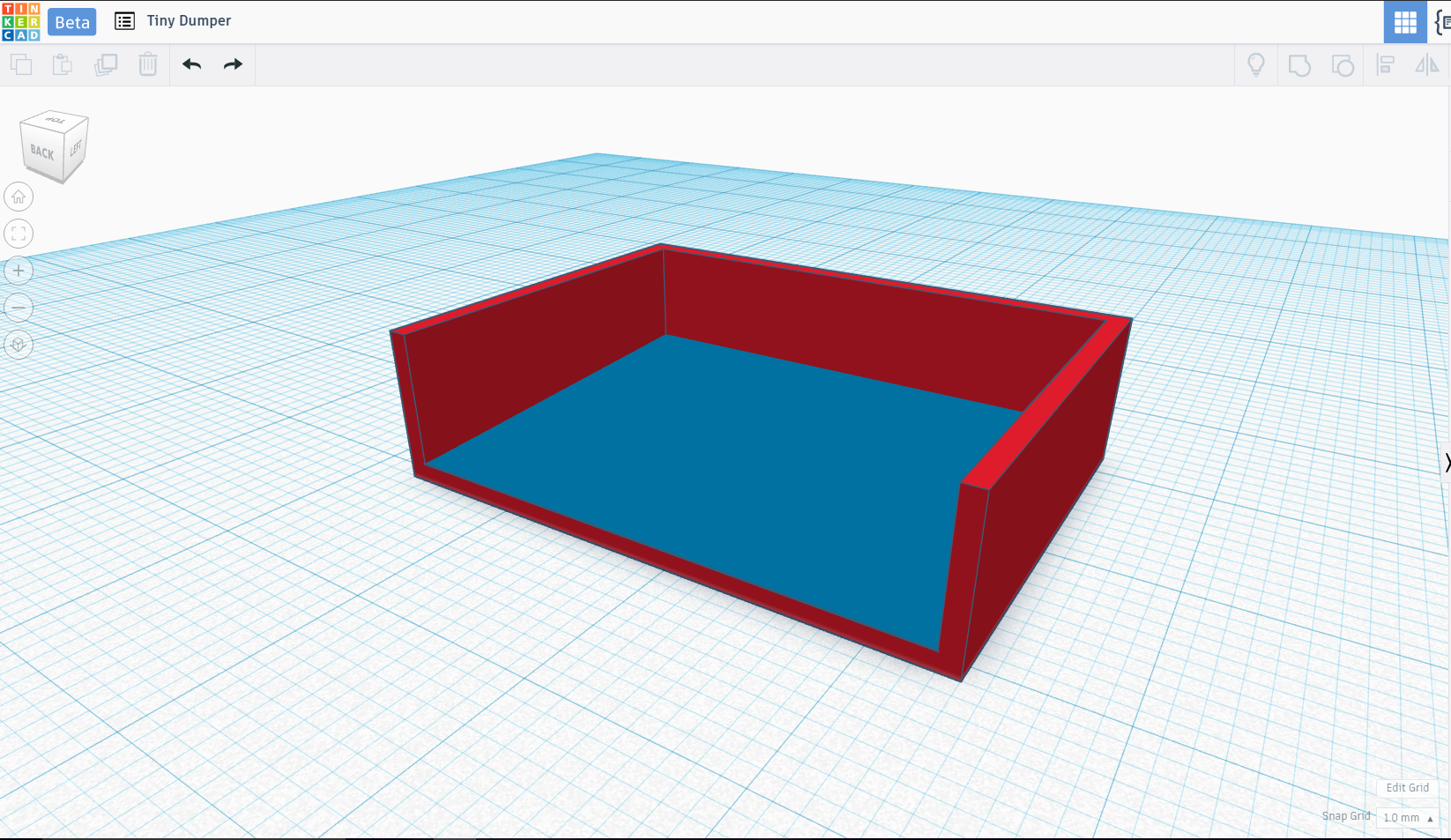
Task: Toggle orthographic perspective view
Action: click(x=19, y=345)
